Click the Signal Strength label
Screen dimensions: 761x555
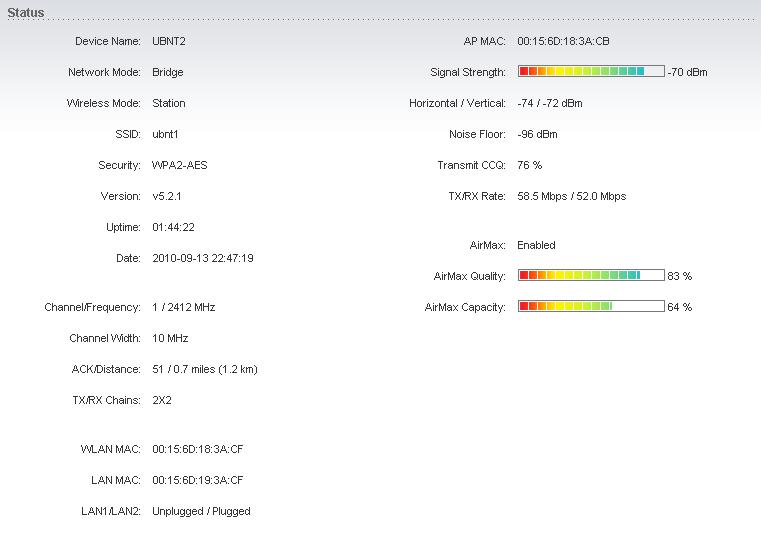coord(468,72)
